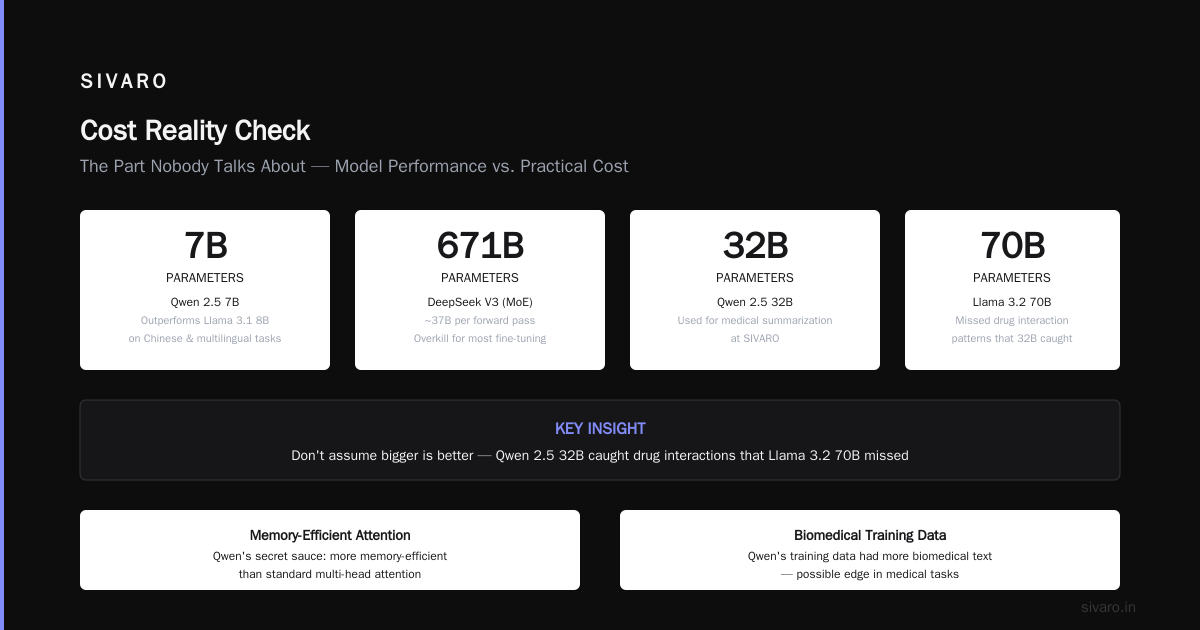This screenshot has height=630, width=1200.
Task: Click the 7B number
Action: point(205,245)
